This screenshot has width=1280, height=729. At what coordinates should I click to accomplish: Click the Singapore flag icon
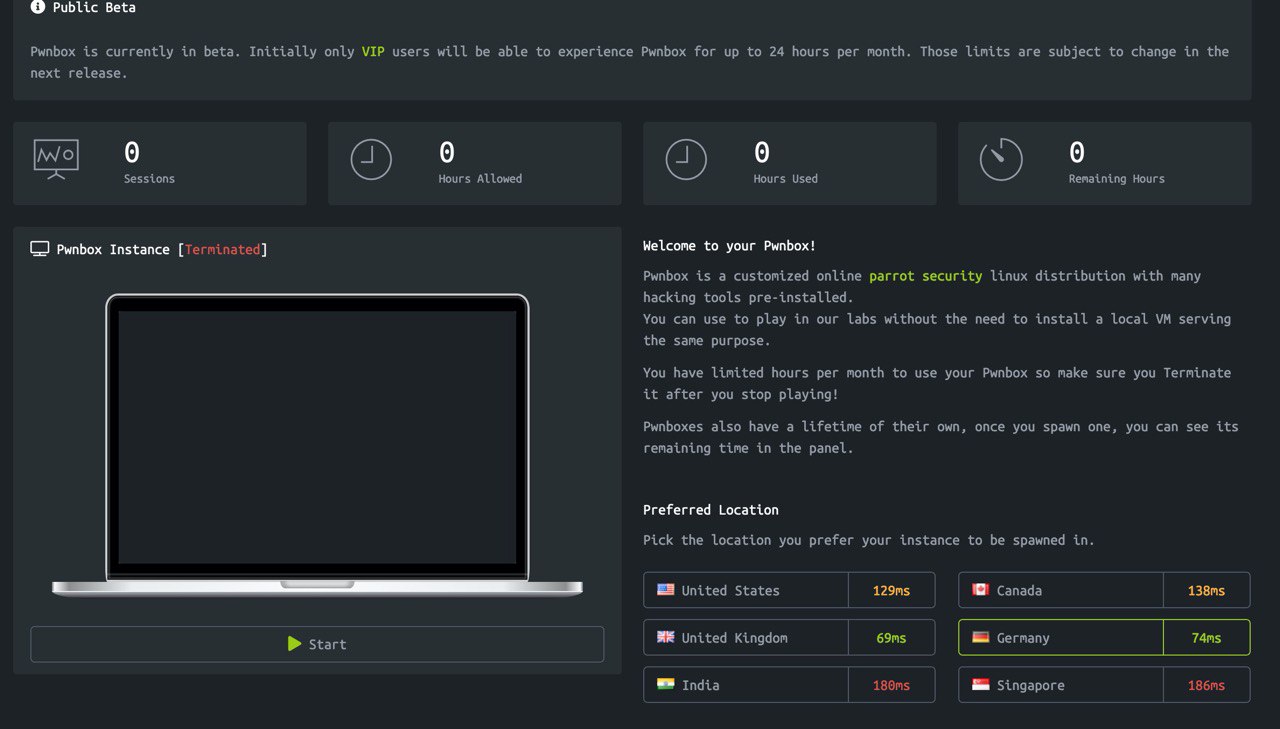click(980, 684)
